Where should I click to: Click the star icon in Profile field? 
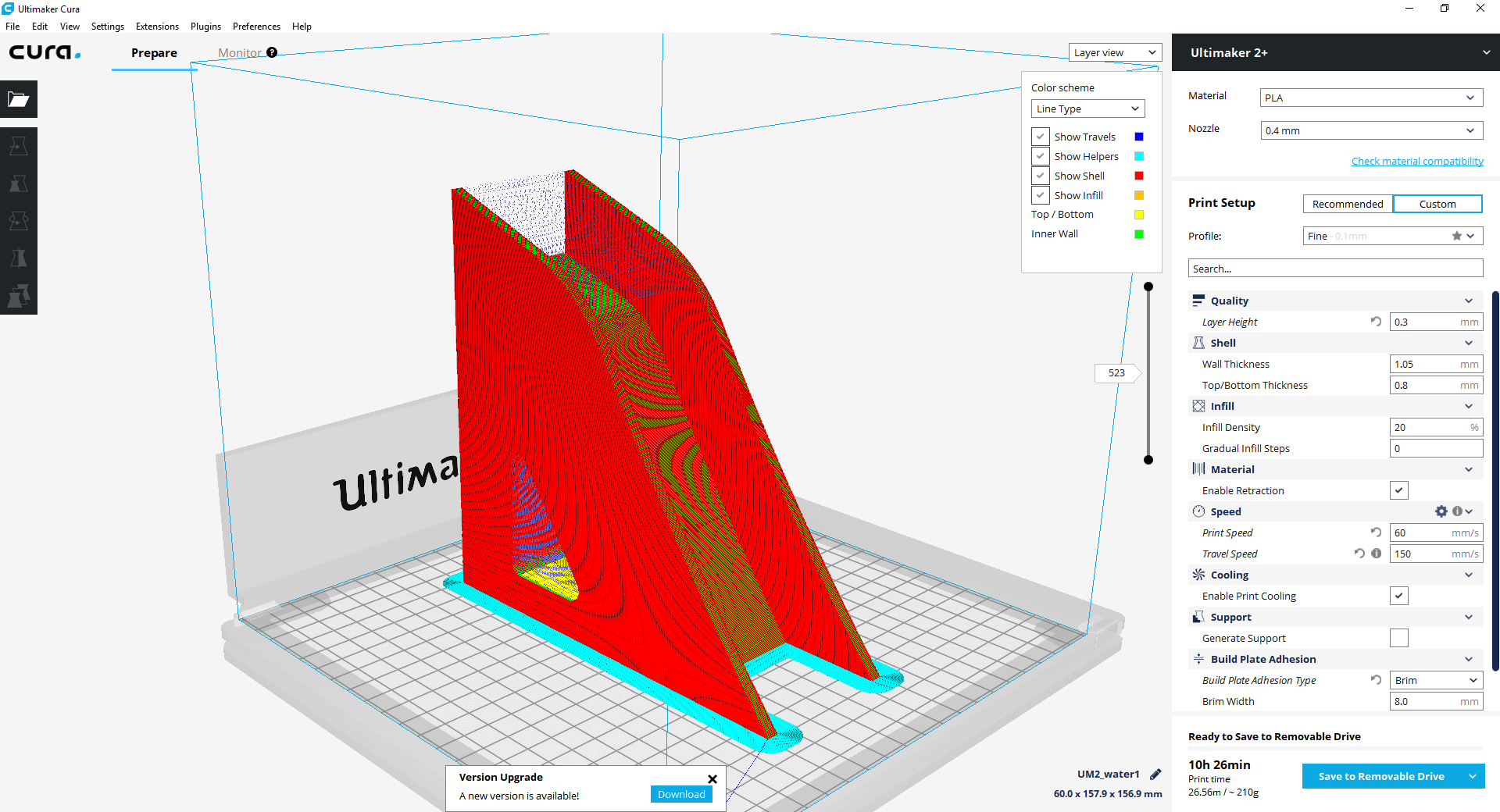click(x=1457, y=236)
